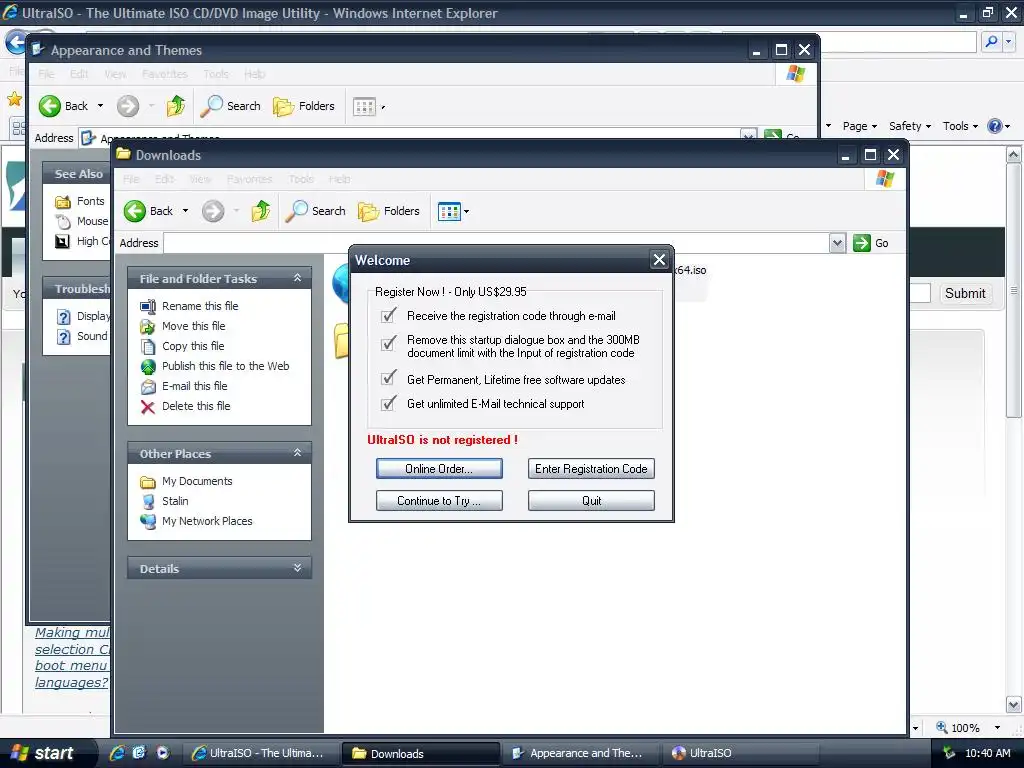The width and height of the screenshot is (1024, 768).
Task: Open the Start menu
Action: [x=46, y=753]
